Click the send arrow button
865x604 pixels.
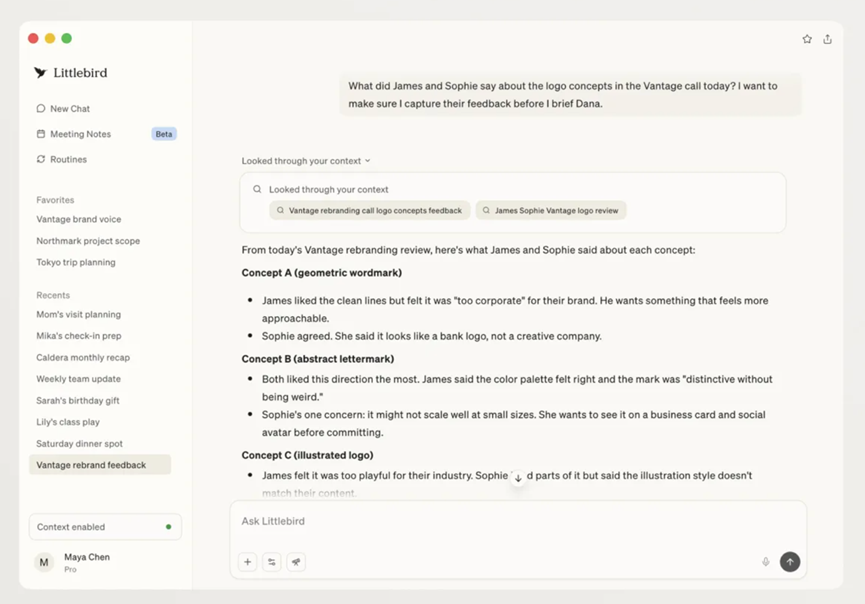(790, 562)
